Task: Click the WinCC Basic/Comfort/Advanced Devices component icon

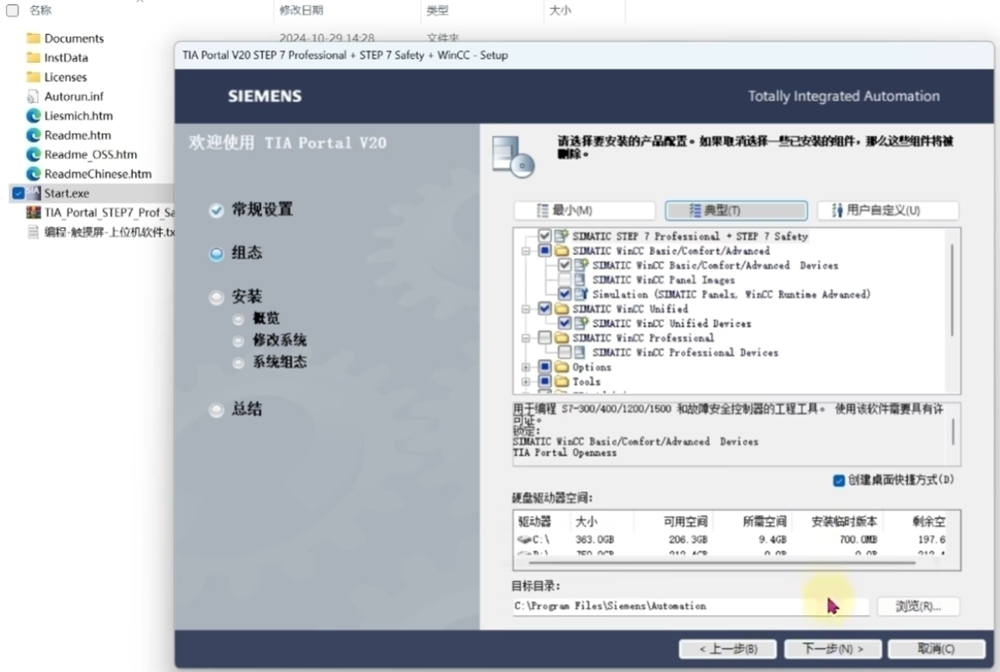Action: (x=581, y=265)
